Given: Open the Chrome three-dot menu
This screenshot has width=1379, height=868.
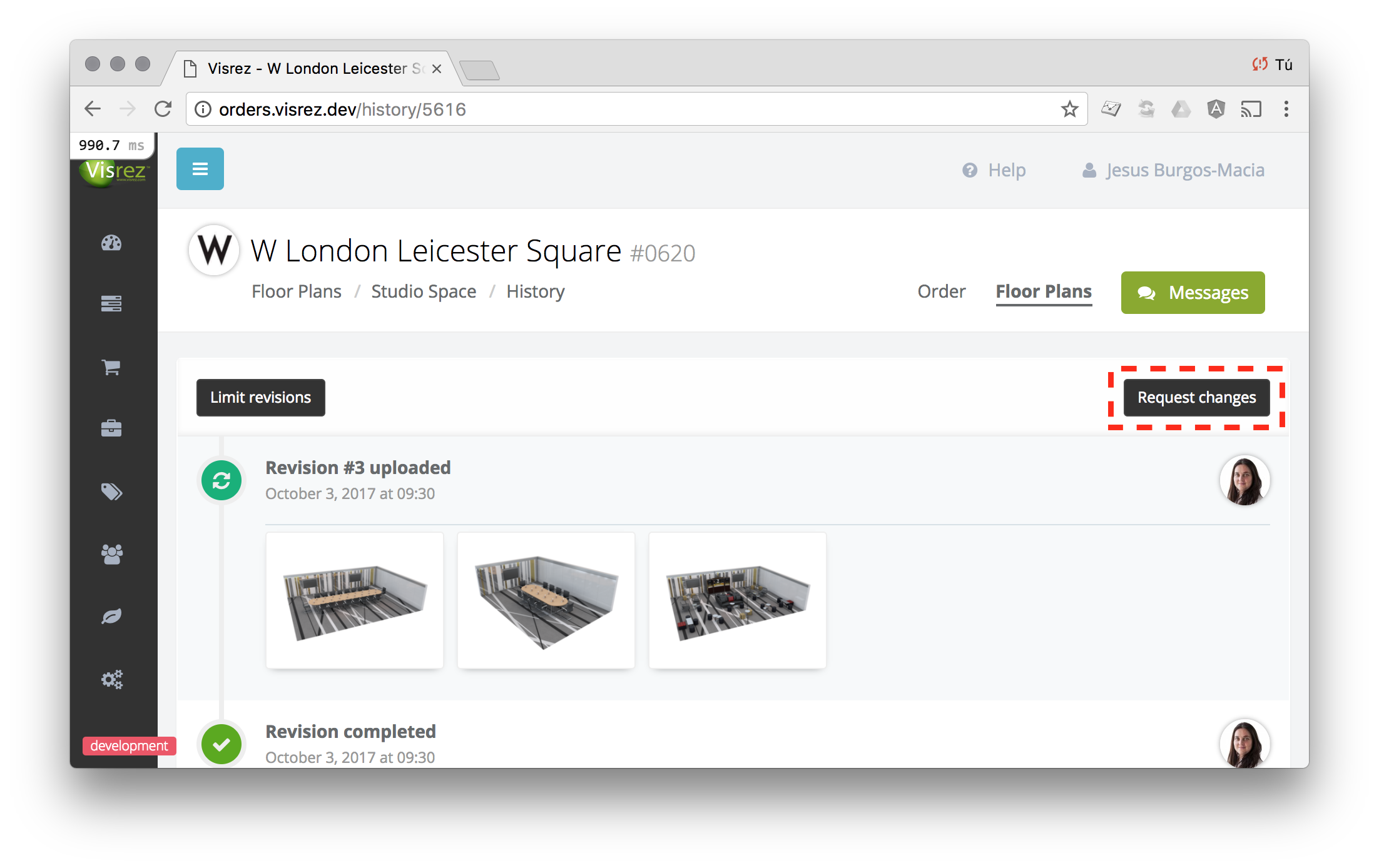Looking at the screenshot, I should [1286, 109].
